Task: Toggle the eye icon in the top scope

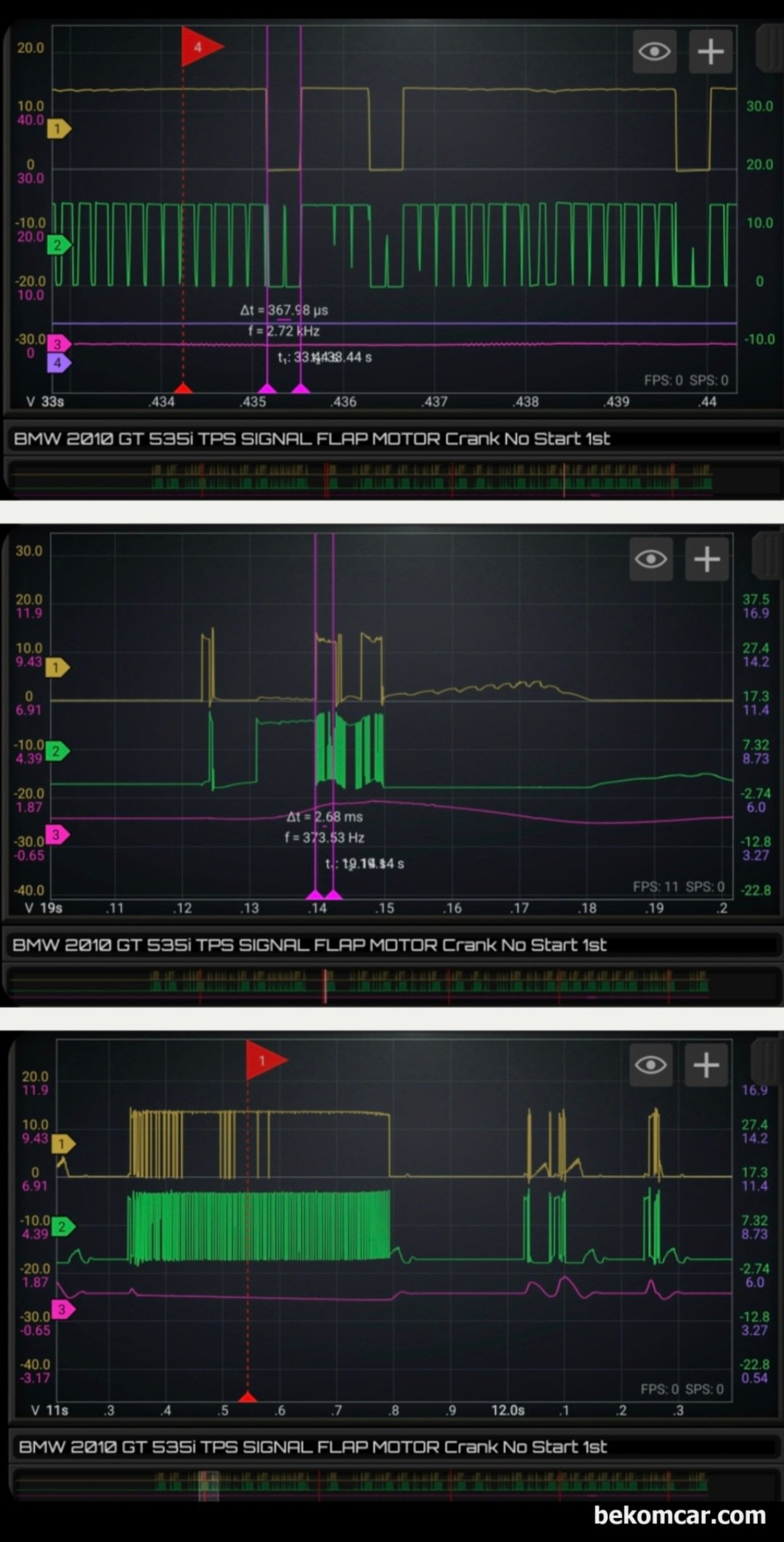Action: coord(654,52)
